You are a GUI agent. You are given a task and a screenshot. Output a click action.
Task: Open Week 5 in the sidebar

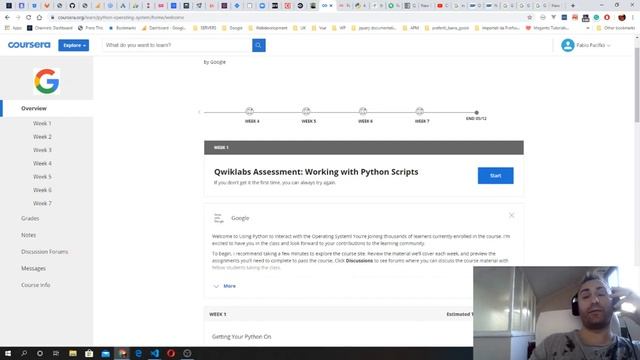tap(42, 177)
